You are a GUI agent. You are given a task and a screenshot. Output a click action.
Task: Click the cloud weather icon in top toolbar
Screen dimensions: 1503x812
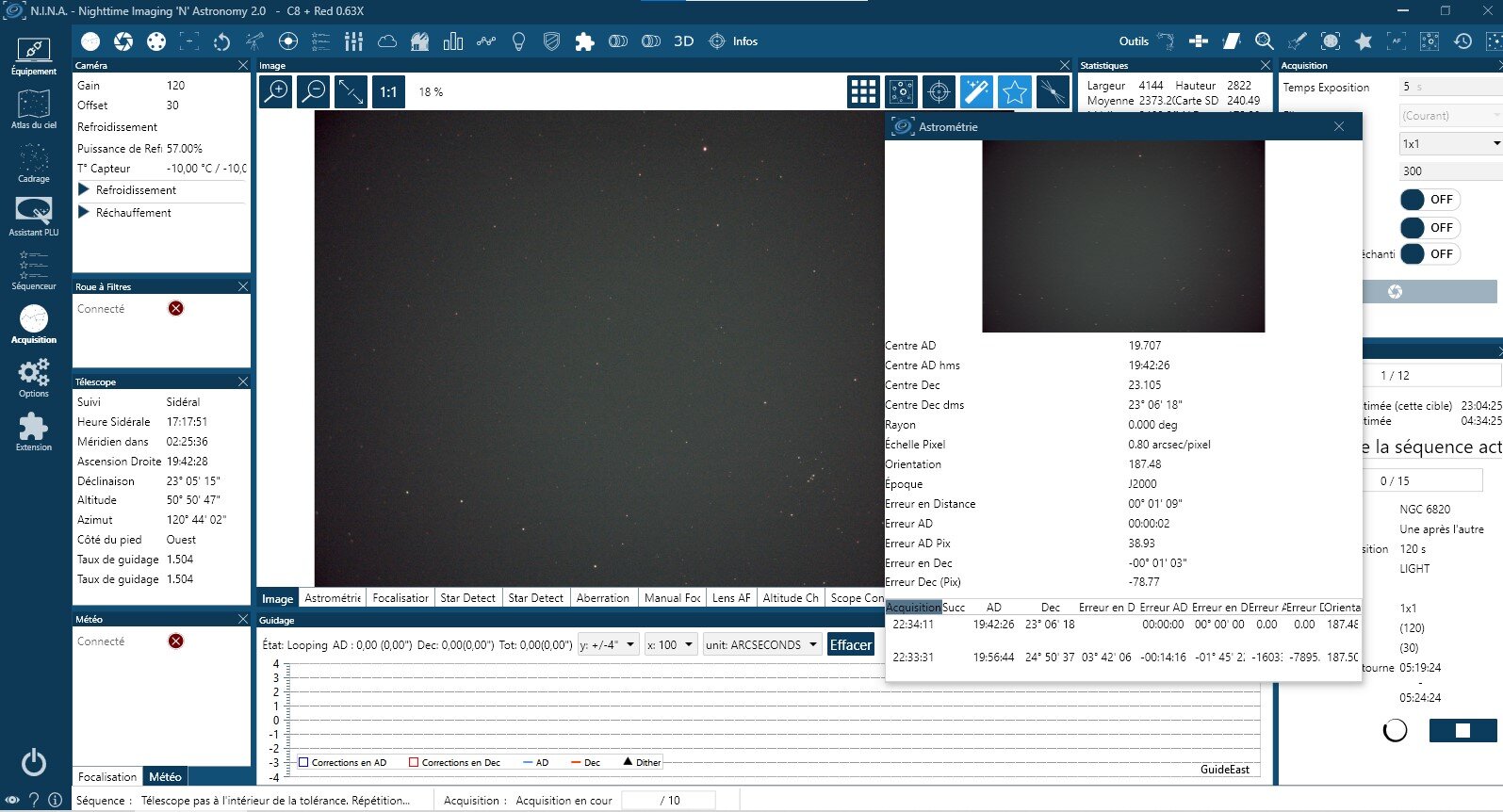tap(387, 41)
